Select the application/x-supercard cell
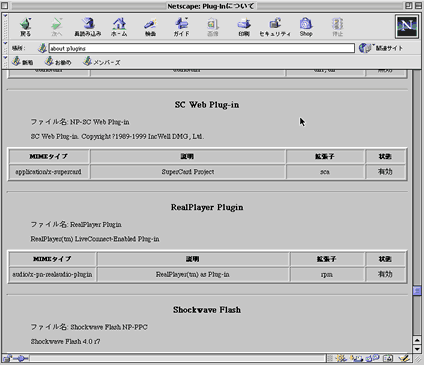Viewport: 424px width, 365px height. (49, 172)
